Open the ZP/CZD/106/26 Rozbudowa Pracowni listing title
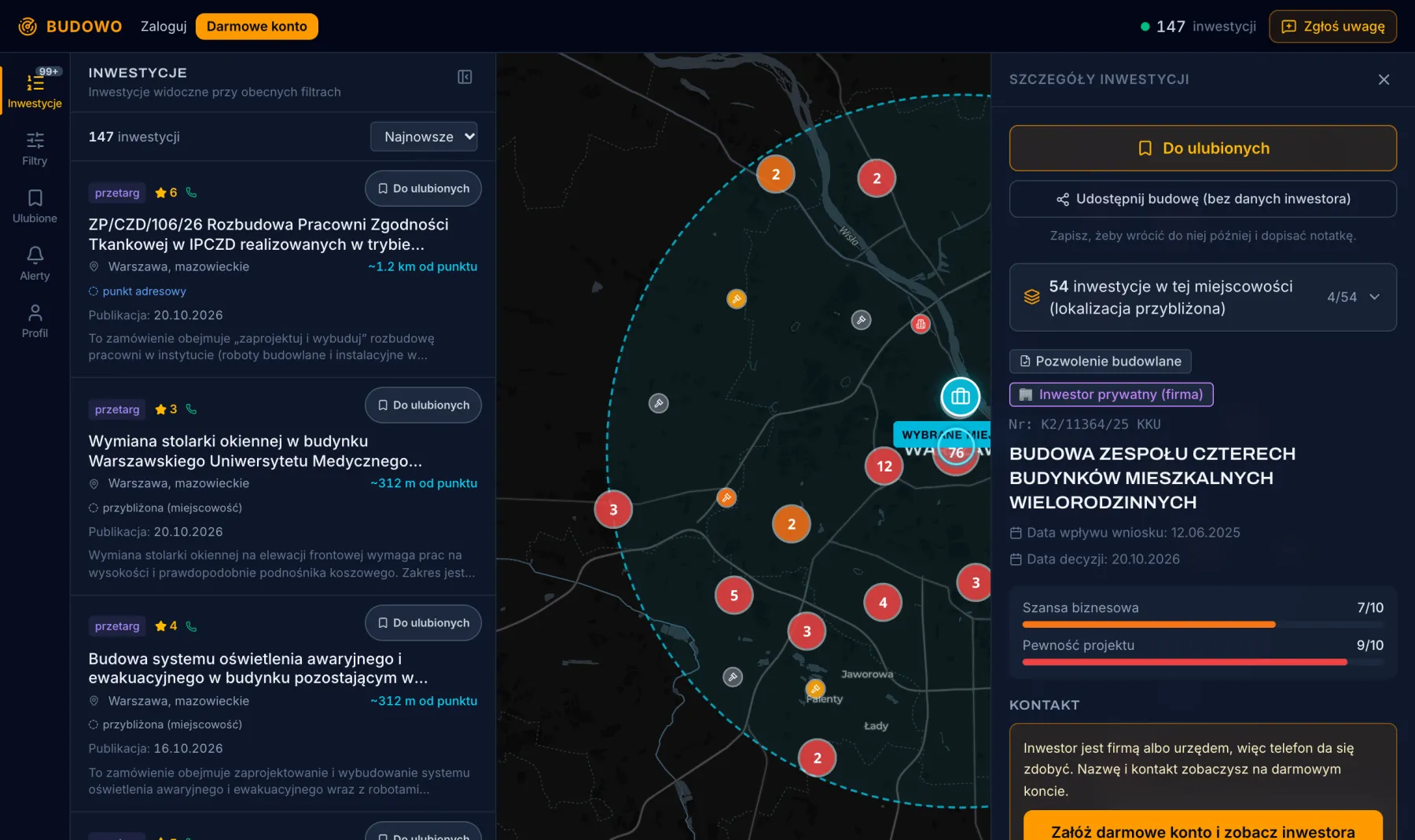1415x840 pixels. [268, 234]
